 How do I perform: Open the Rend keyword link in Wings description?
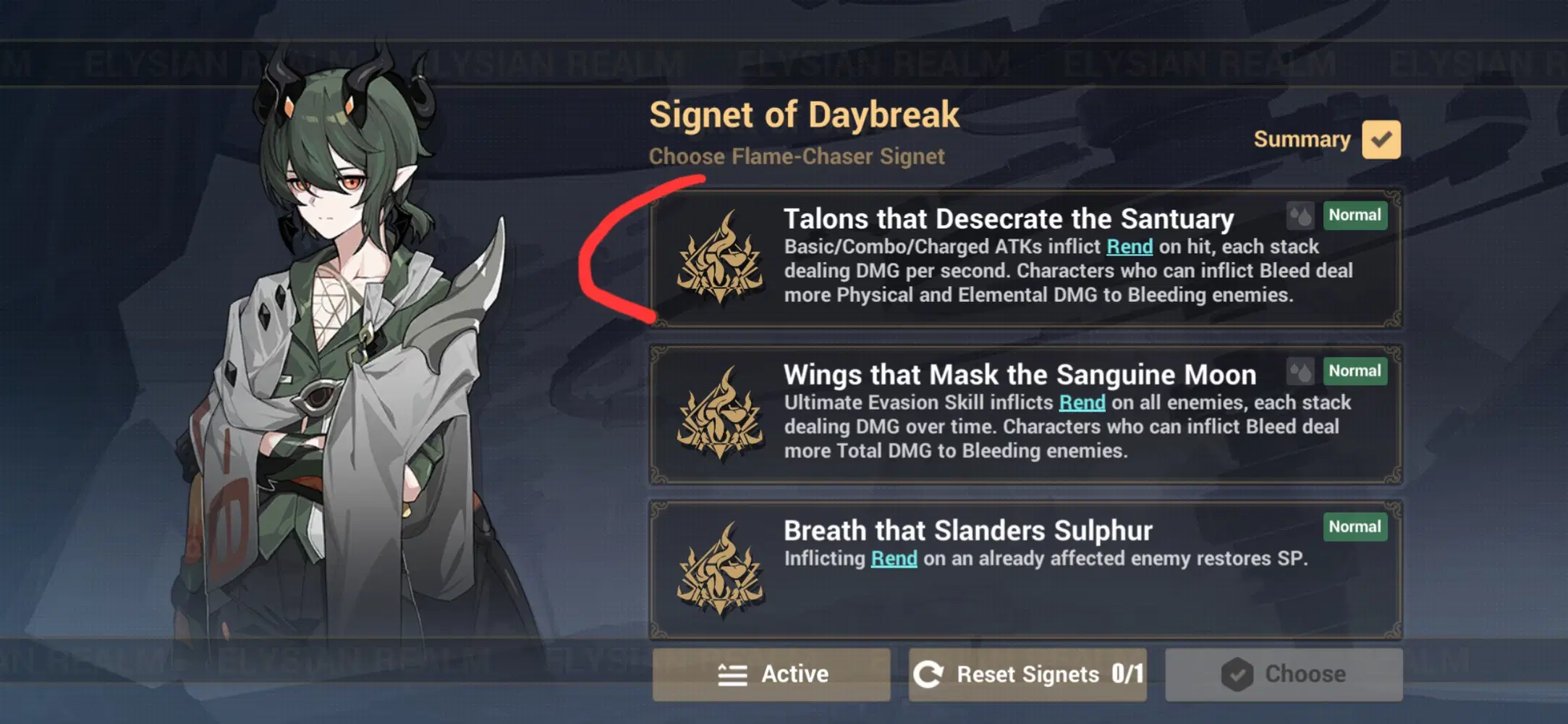(x=1082, y=403)
